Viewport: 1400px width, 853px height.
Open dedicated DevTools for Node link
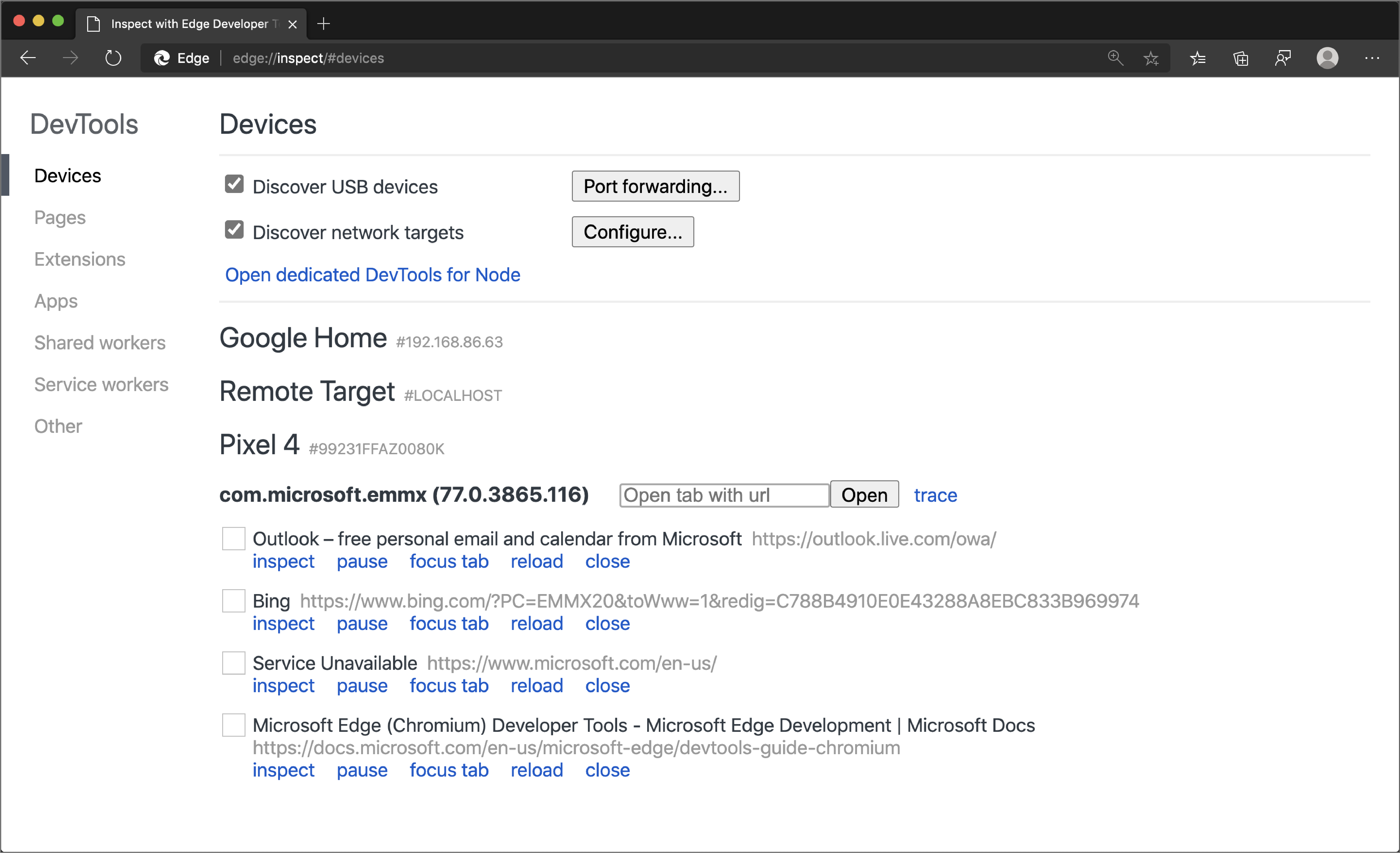(x=372, y=274)
